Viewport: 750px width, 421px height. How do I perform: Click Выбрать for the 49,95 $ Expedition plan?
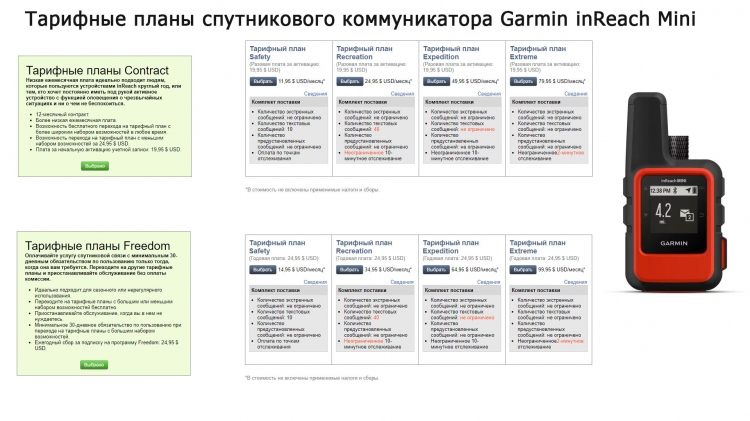coord(436,81)
